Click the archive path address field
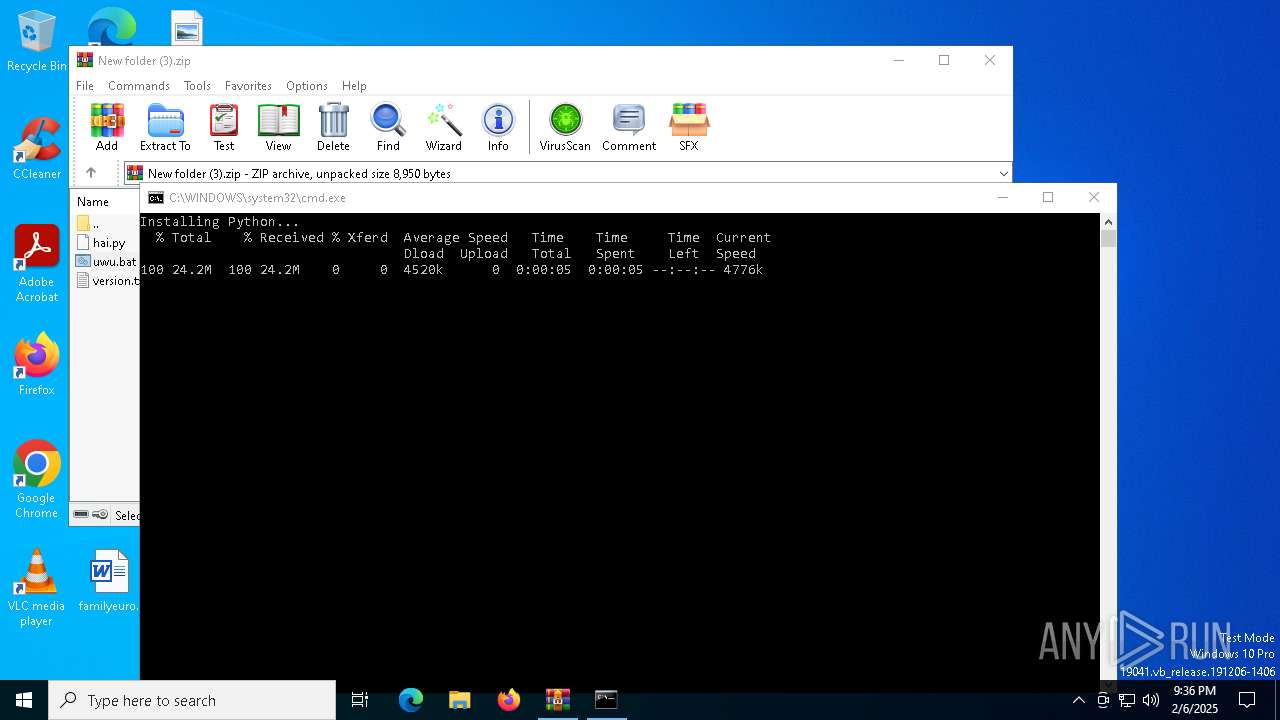Viewport: 1280px width, 720px height. pos(567,174)
